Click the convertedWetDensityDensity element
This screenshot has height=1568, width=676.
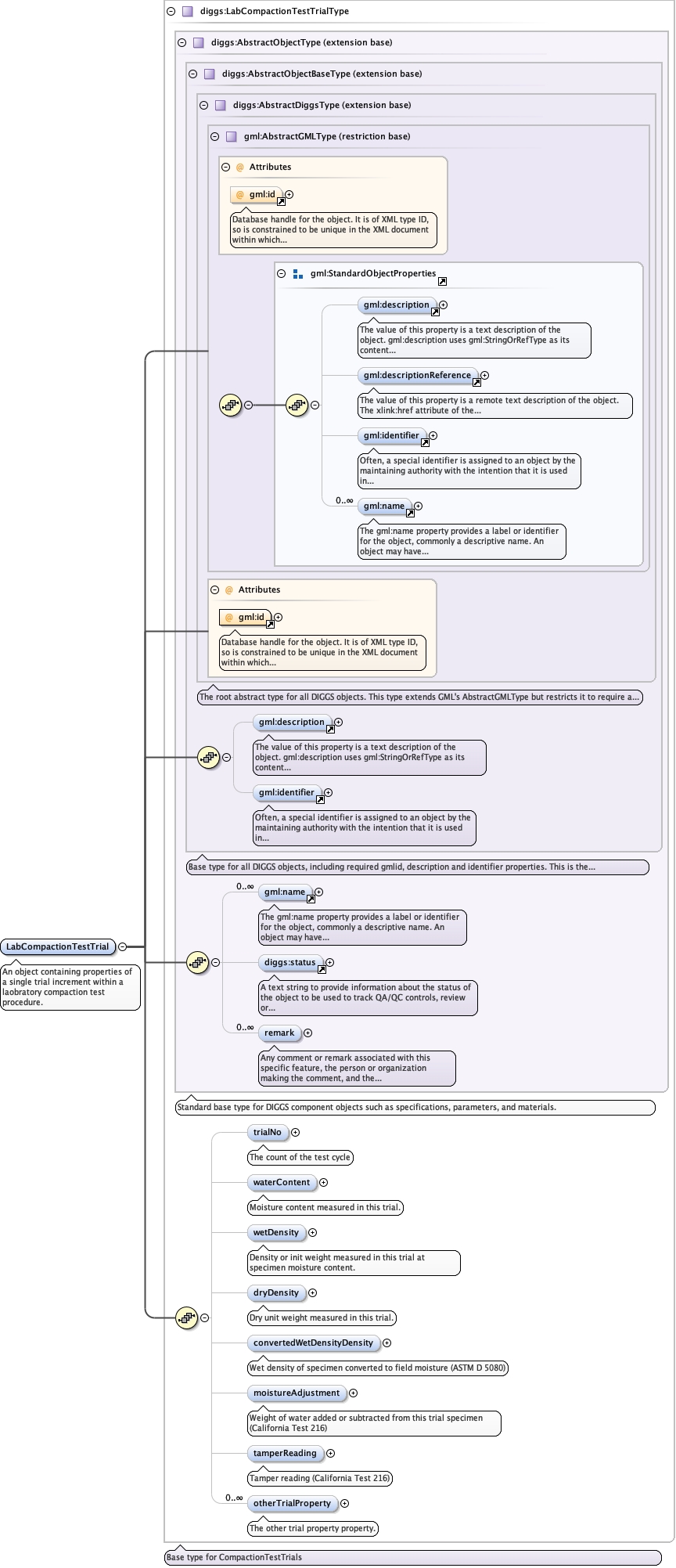point(313,1343)
